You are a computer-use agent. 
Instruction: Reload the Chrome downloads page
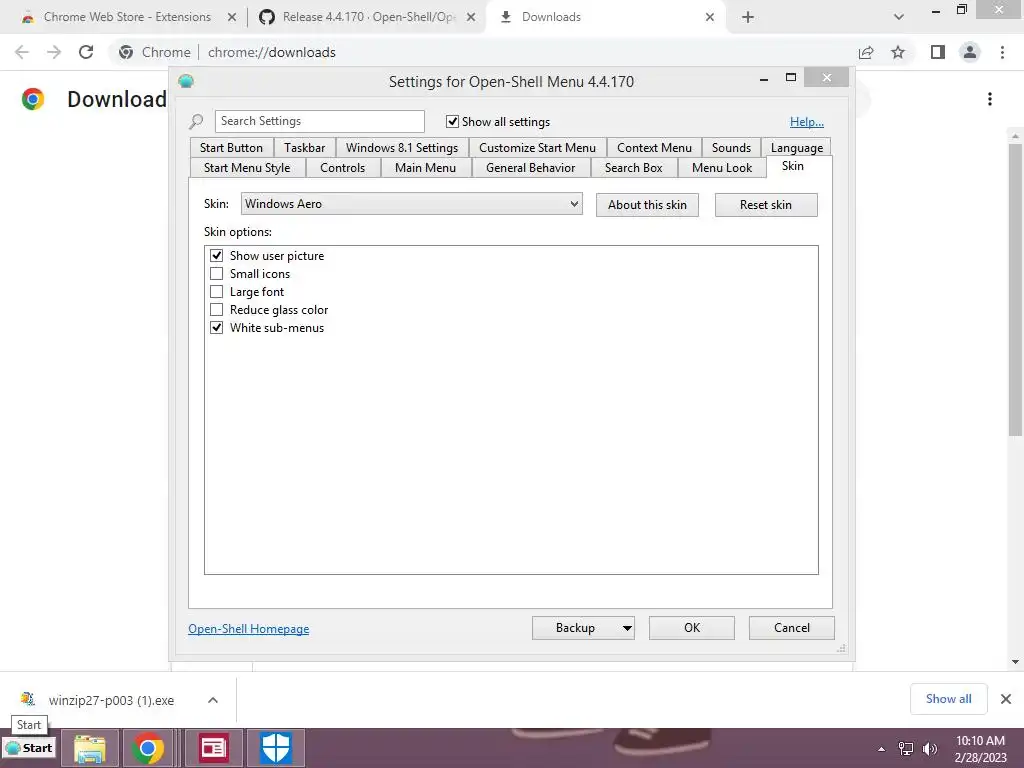pos(86,52)
